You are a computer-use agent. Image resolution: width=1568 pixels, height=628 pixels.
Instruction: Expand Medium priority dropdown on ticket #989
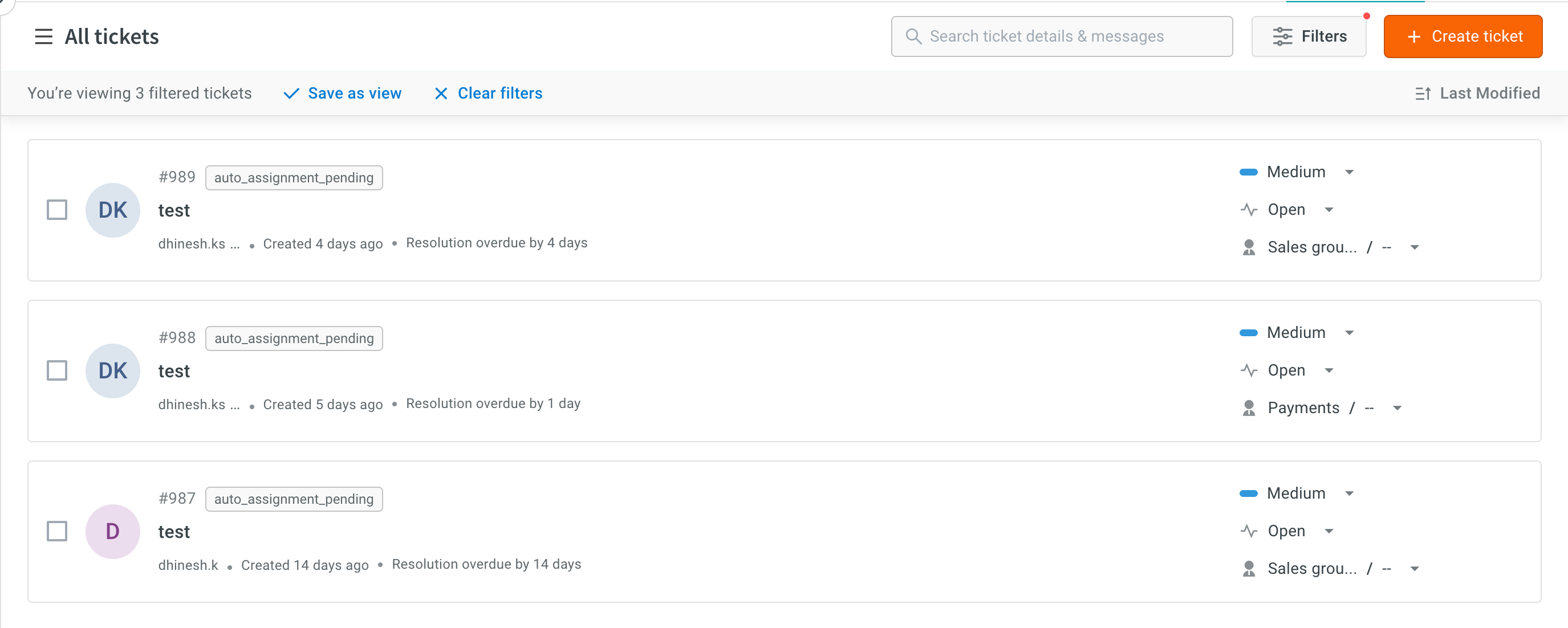tap(1350, 172)
